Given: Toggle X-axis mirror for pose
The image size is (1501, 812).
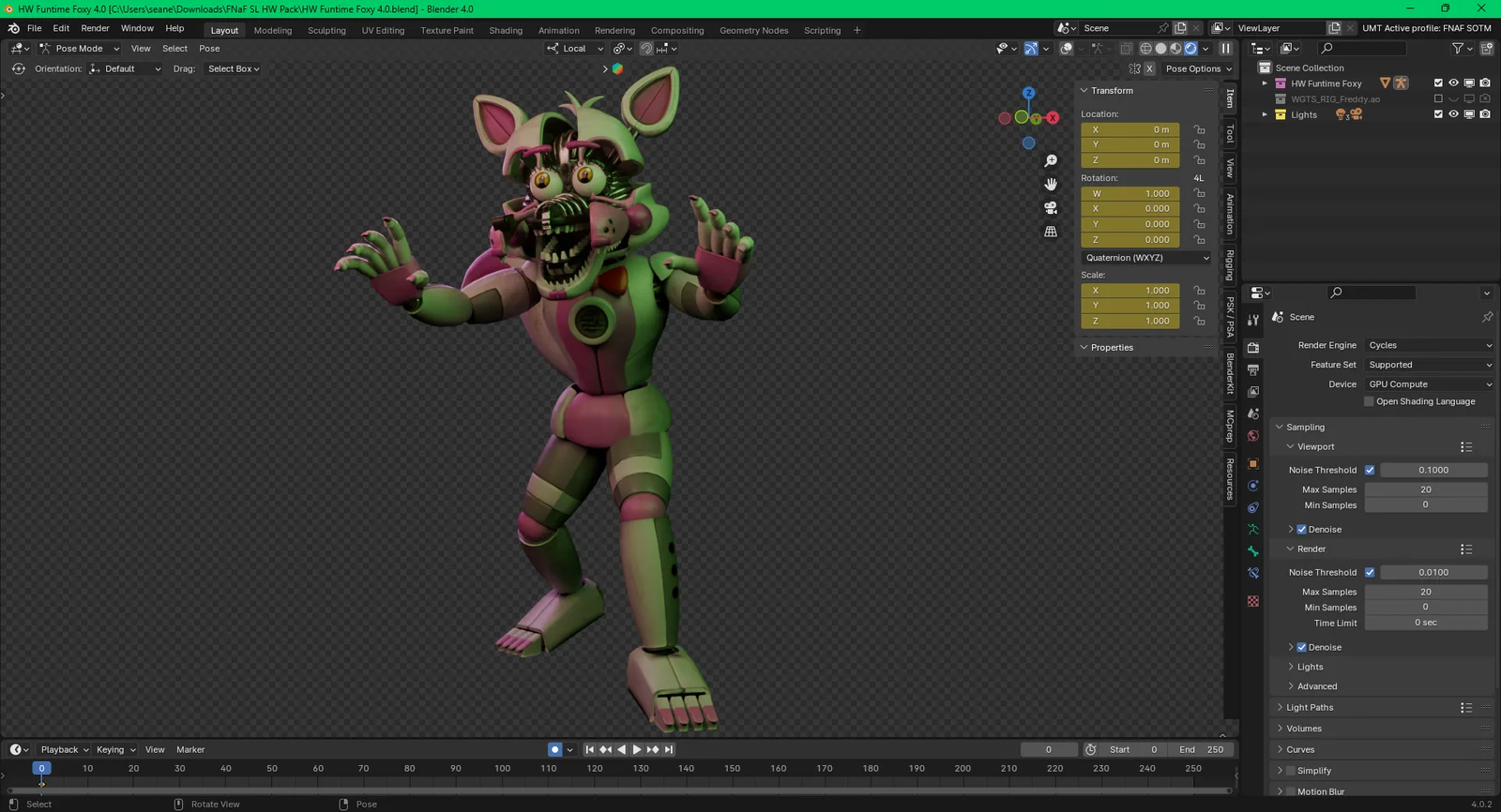Looking at the screenshot, I should pyautogui.click(x=1149, y=68).
